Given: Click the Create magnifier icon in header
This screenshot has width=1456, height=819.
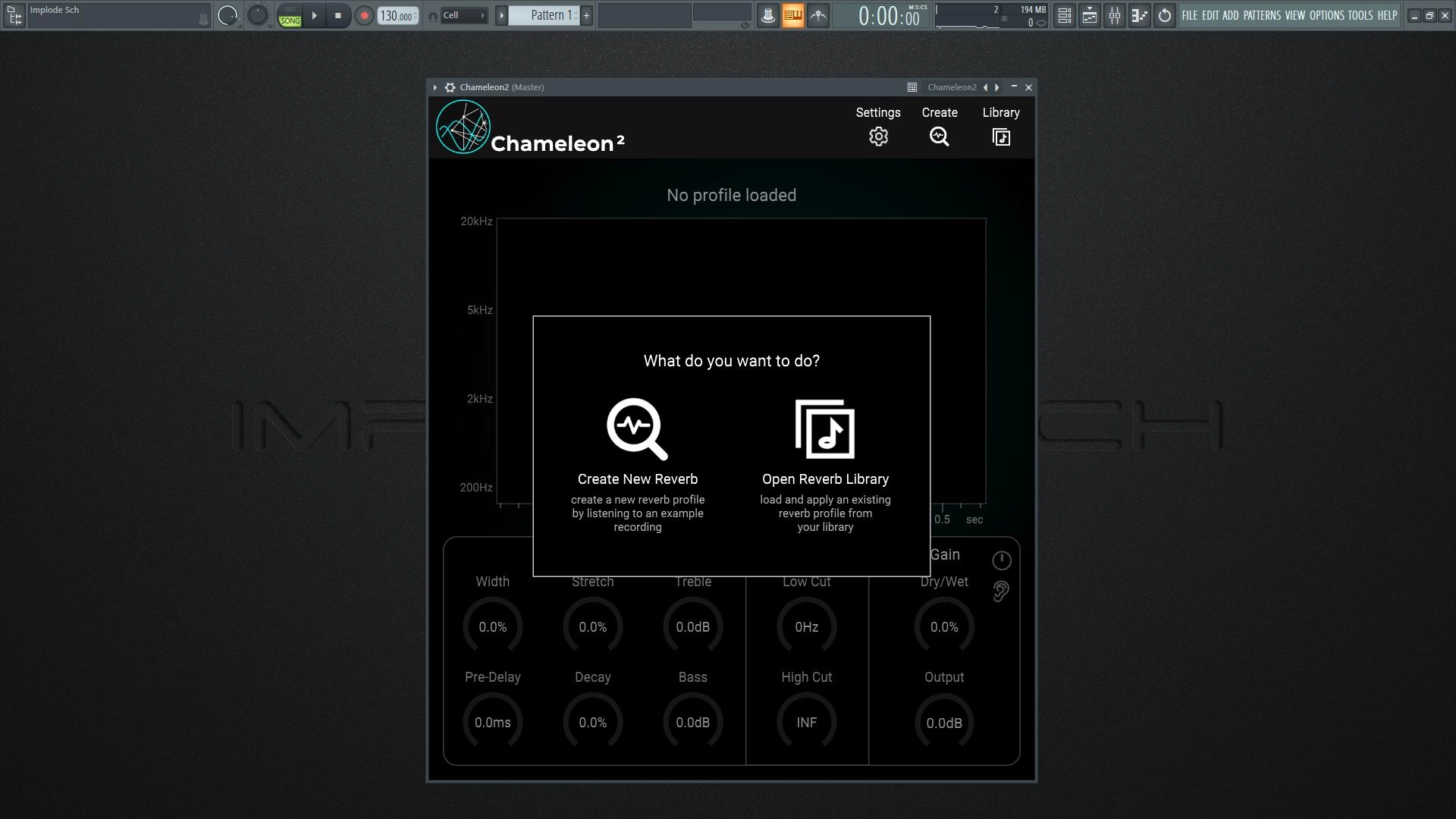Looking at the screenshot, I should 940,136.
